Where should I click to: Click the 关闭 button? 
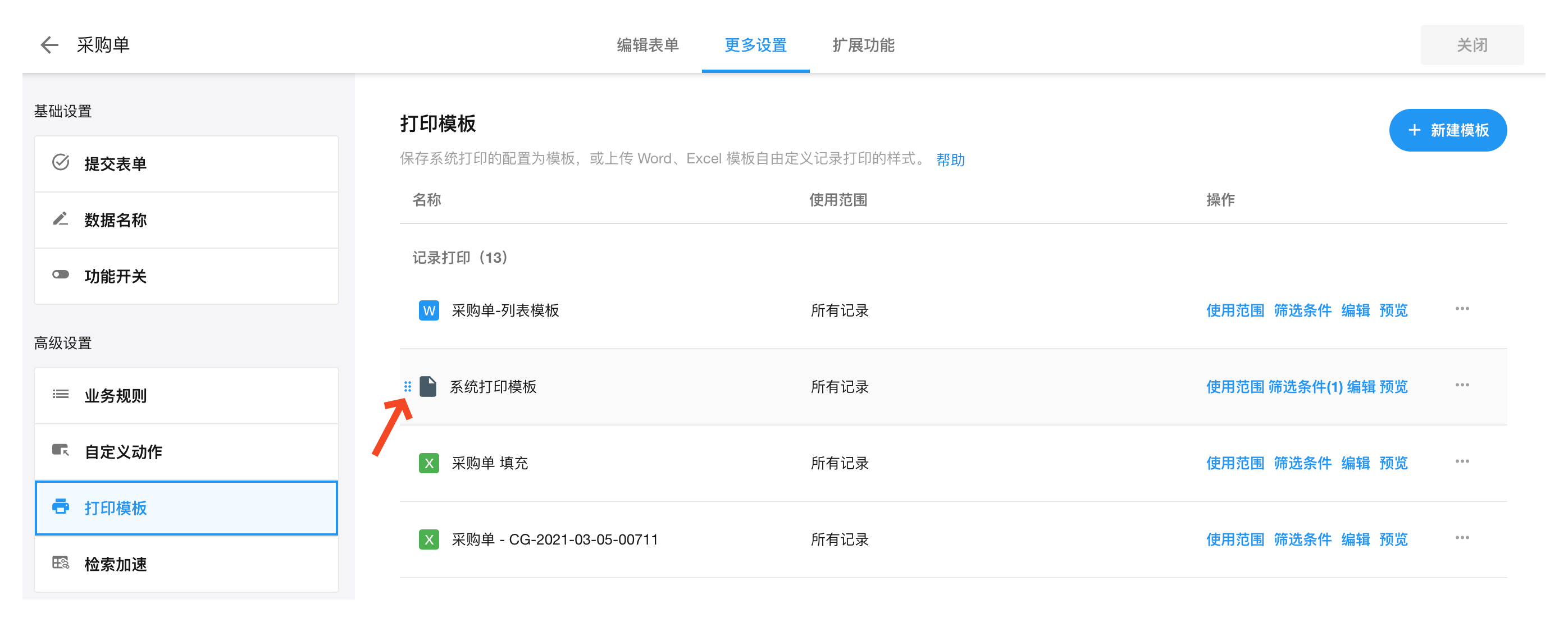(1472, 45)
